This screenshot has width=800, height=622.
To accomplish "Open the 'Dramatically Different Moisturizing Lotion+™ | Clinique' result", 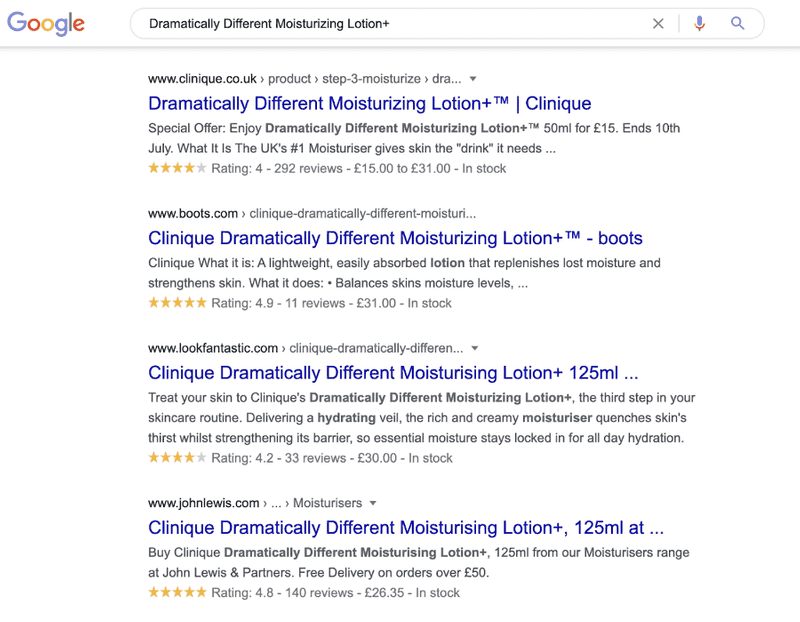I will (369, 104).
